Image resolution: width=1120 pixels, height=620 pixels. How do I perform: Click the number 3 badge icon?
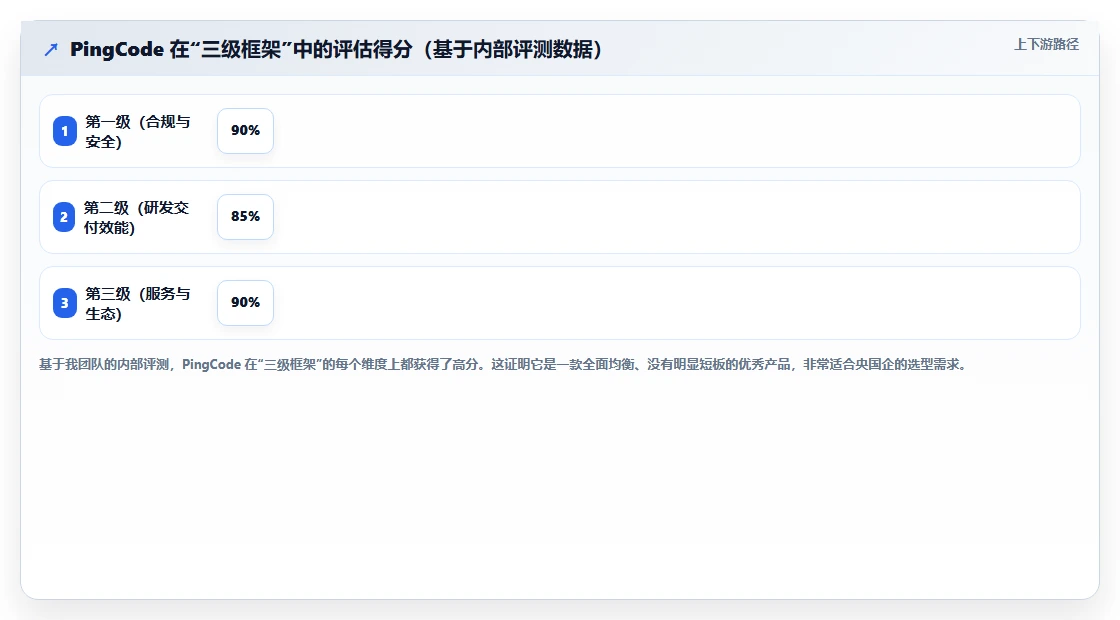pos(64,303)
